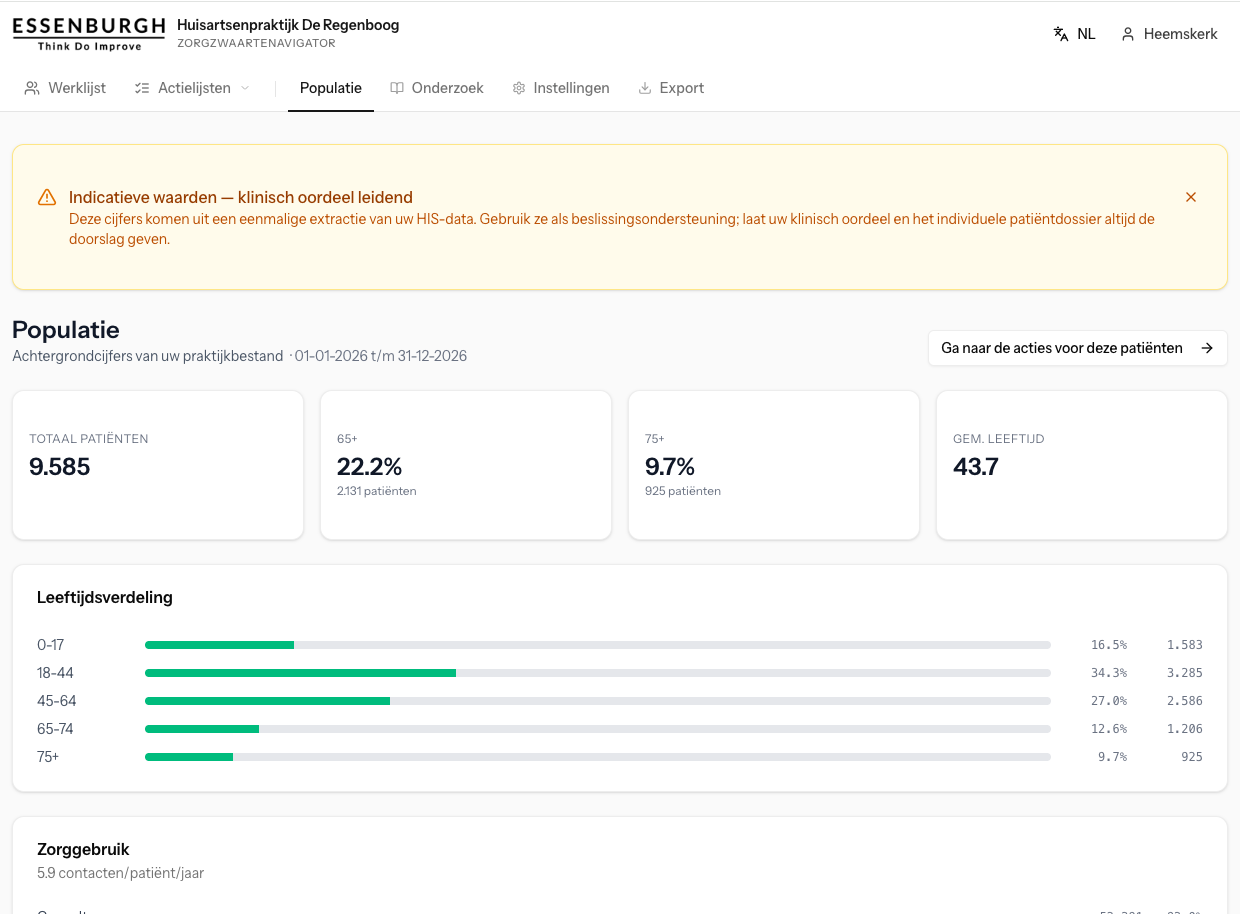Click the 18-44 age distribution bar

point(598,673)
